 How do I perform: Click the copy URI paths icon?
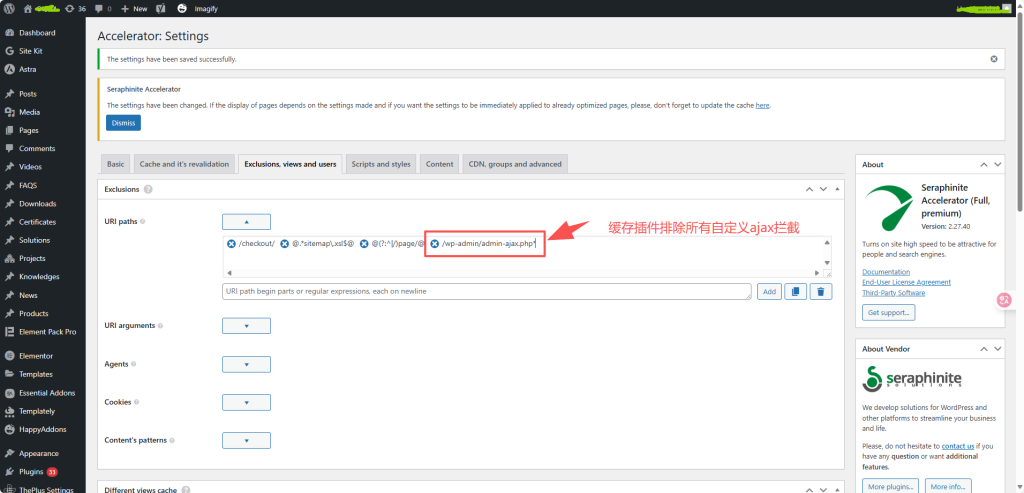(x=795, y=291)
